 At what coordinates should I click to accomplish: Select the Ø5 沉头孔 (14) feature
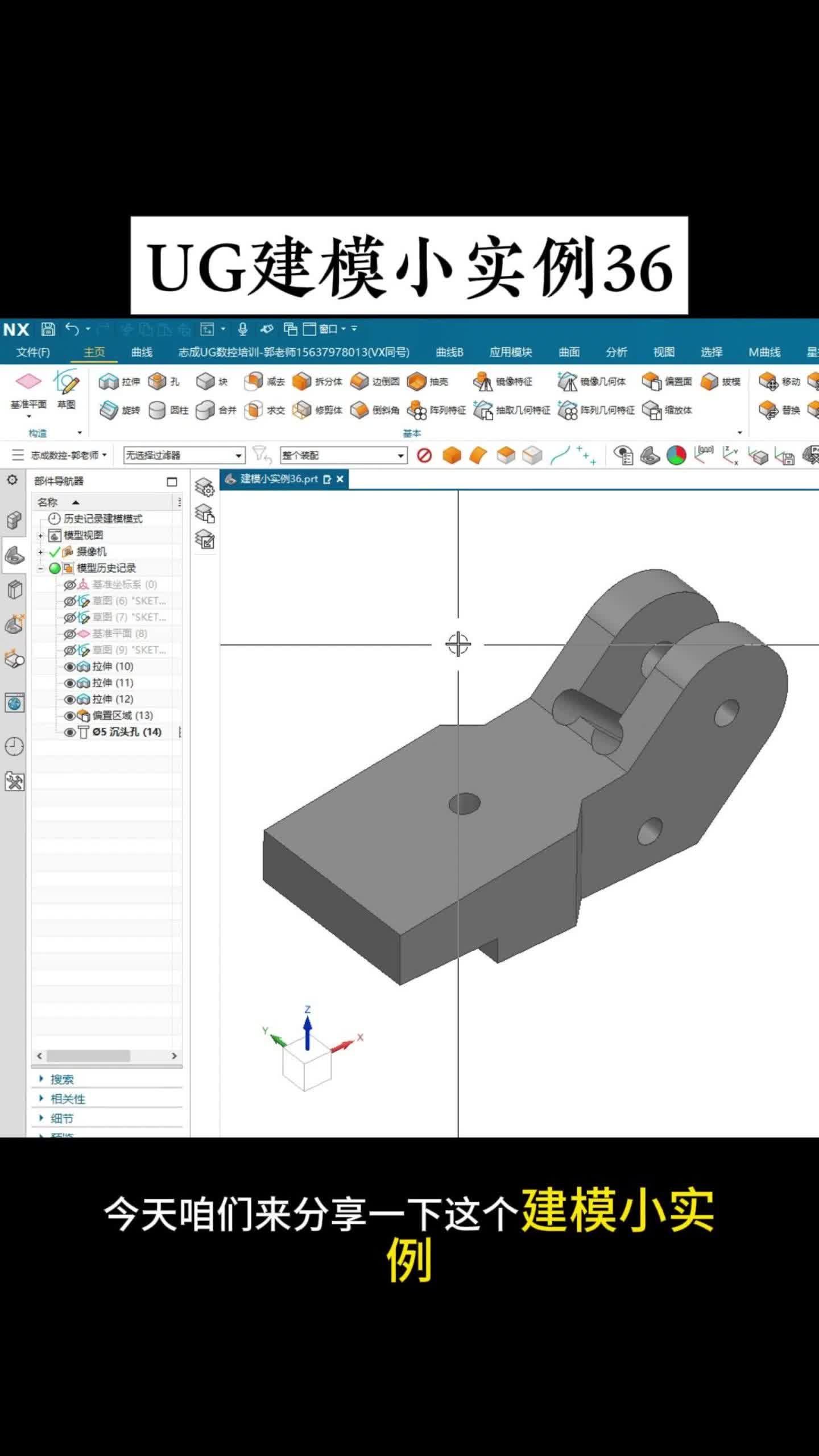point(127,732)
